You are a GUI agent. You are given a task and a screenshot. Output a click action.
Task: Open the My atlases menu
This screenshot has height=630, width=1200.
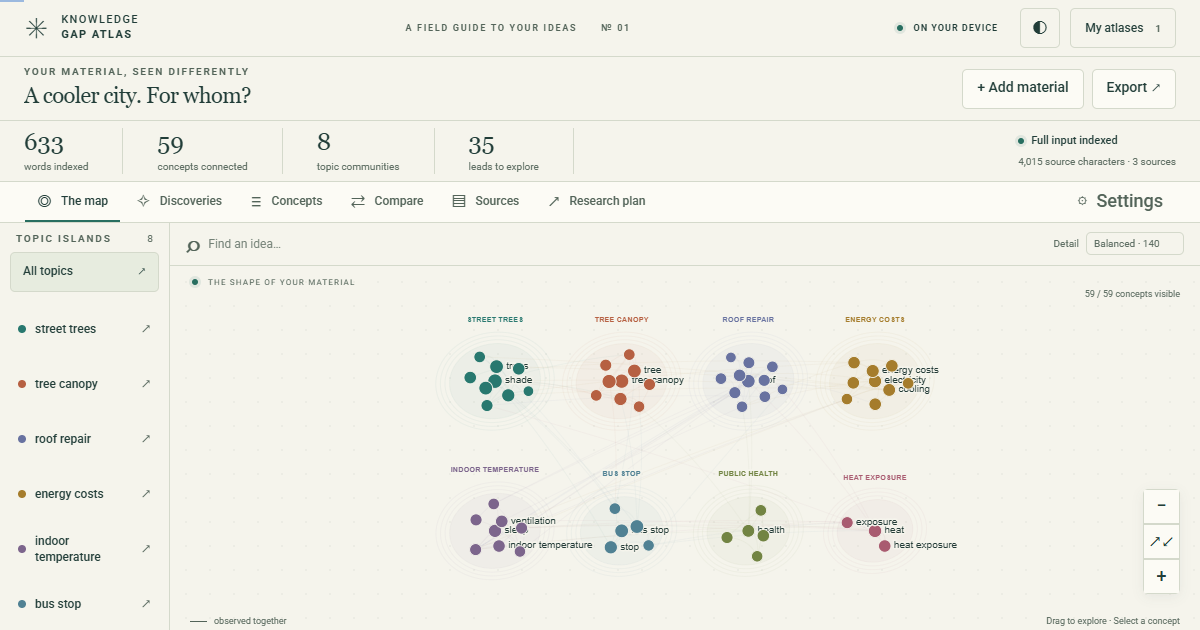[1123, 28]
